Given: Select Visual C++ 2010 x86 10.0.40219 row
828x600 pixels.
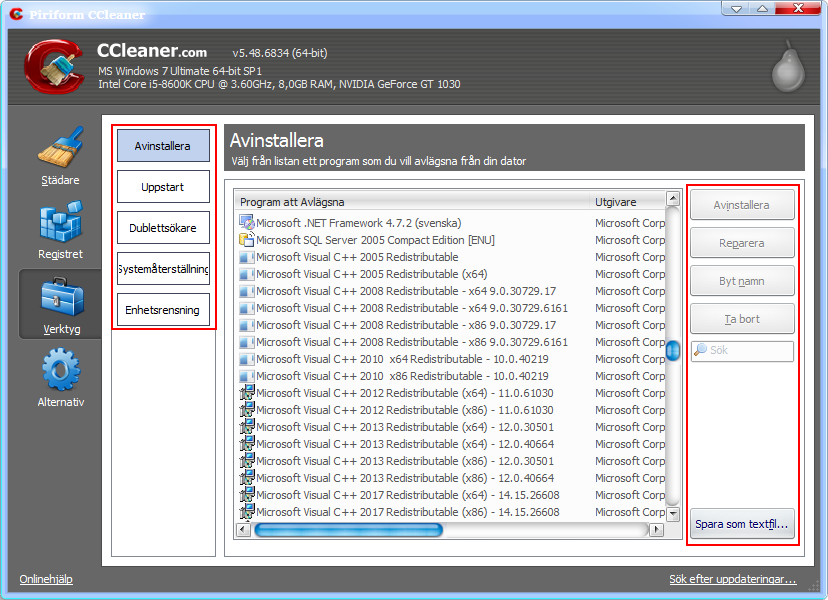Looking at the screenshot, I should click(x=452, y=376).
